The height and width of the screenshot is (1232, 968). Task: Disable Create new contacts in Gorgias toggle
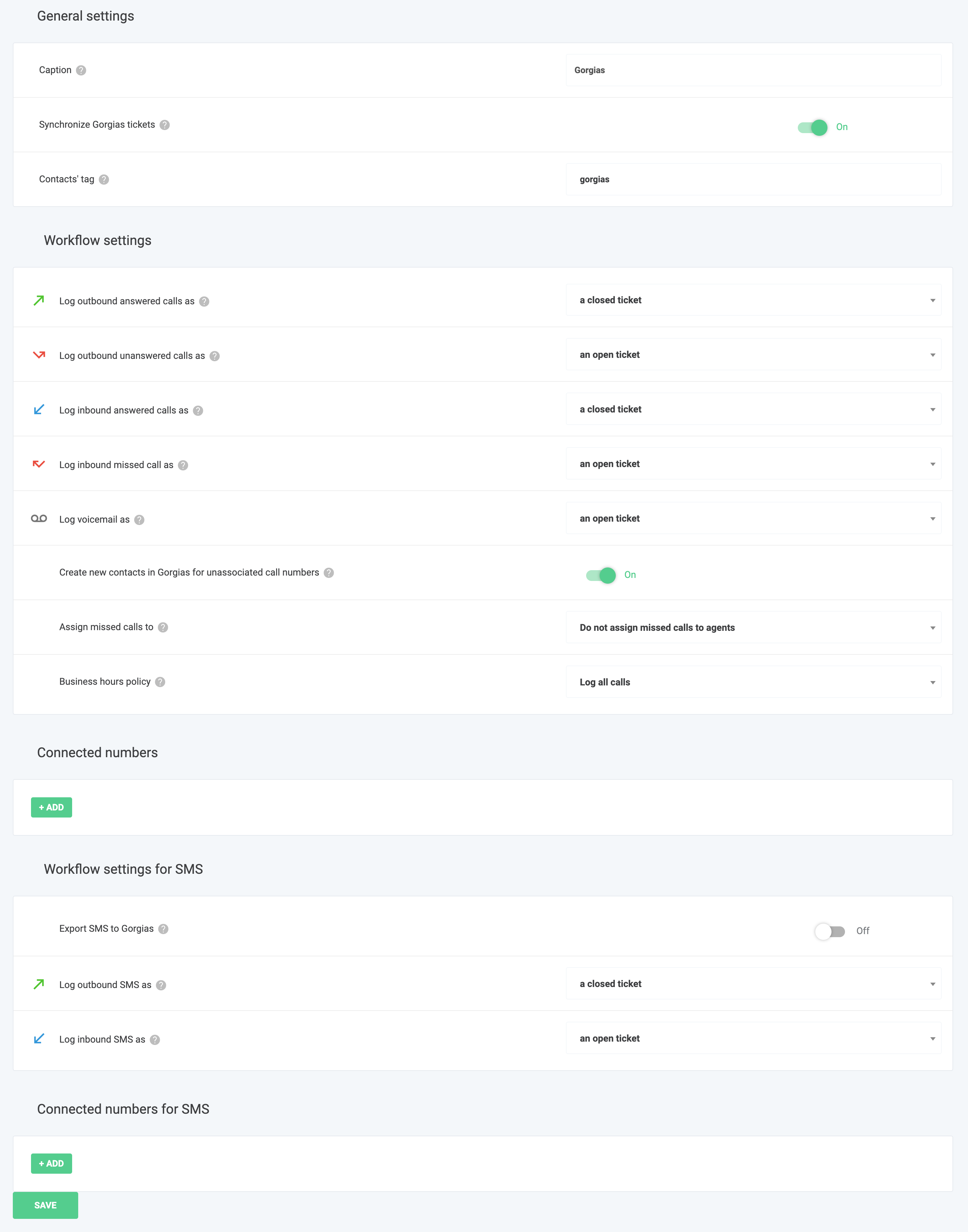click(601, 575)
